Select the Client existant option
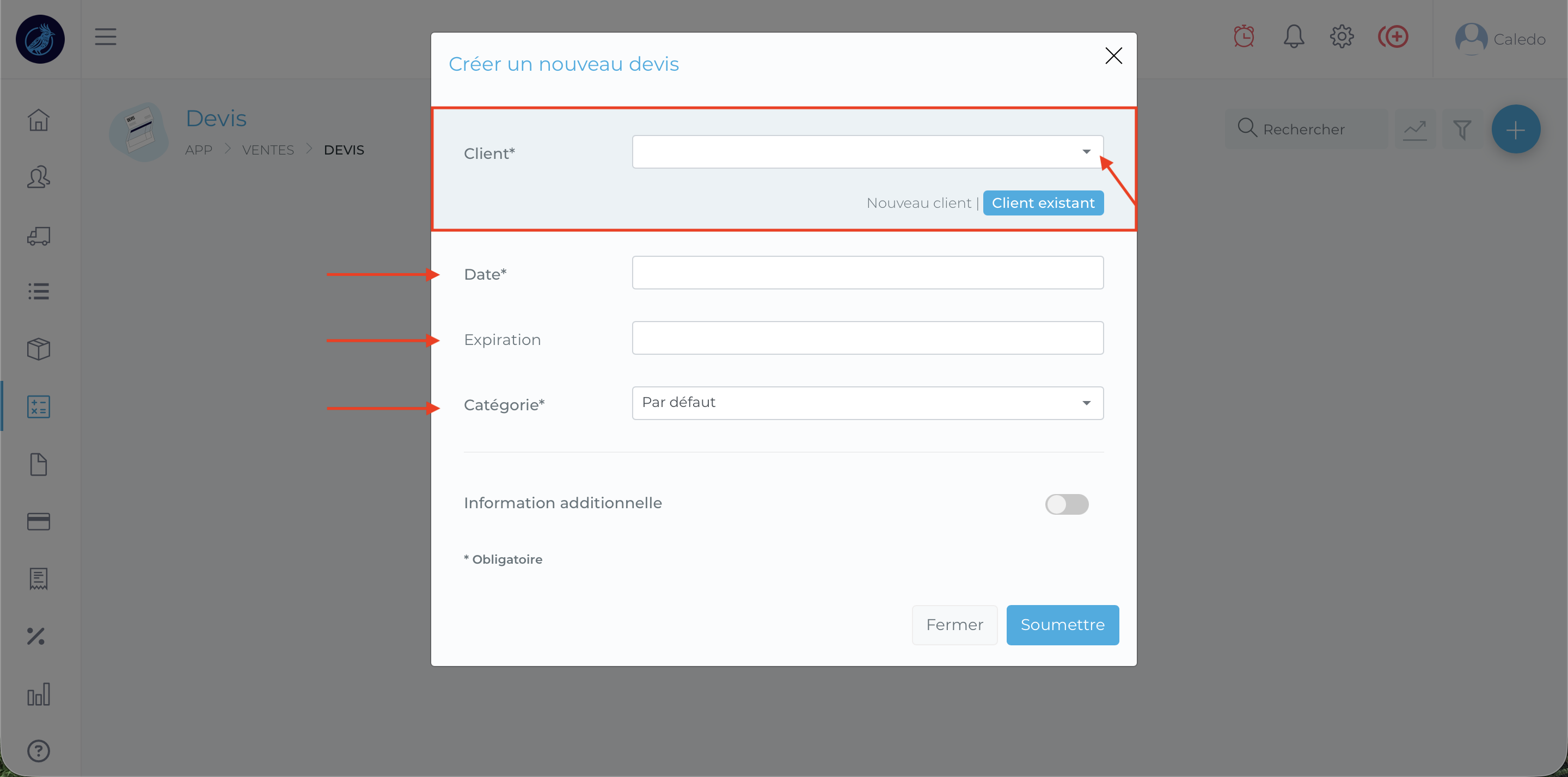Image resolution: width=1568 pixels, height=777 pixels. 1043,203
